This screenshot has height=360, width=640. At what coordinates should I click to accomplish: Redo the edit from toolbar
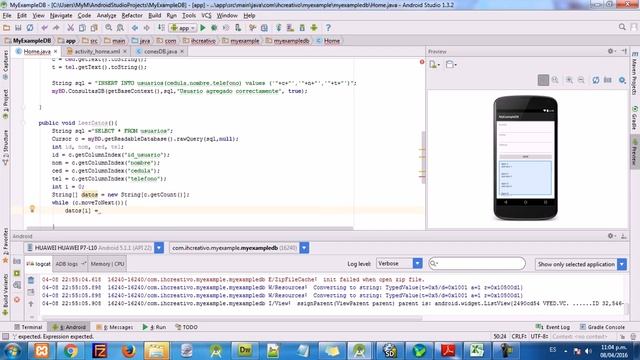[x=56, y=28]
